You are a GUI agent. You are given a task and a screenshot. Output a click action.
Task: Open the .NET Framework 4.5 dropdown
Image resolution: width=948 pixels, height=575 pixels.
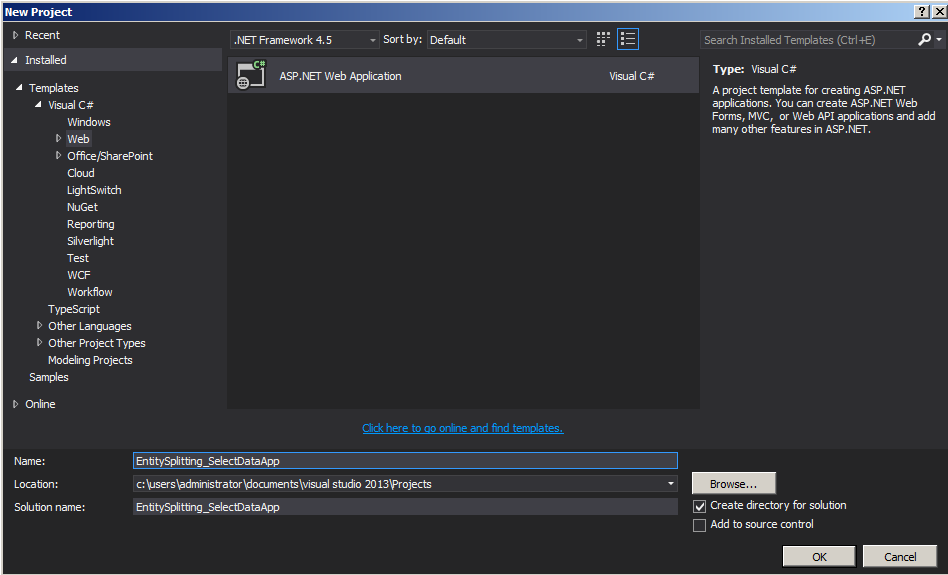click(305, 40)
